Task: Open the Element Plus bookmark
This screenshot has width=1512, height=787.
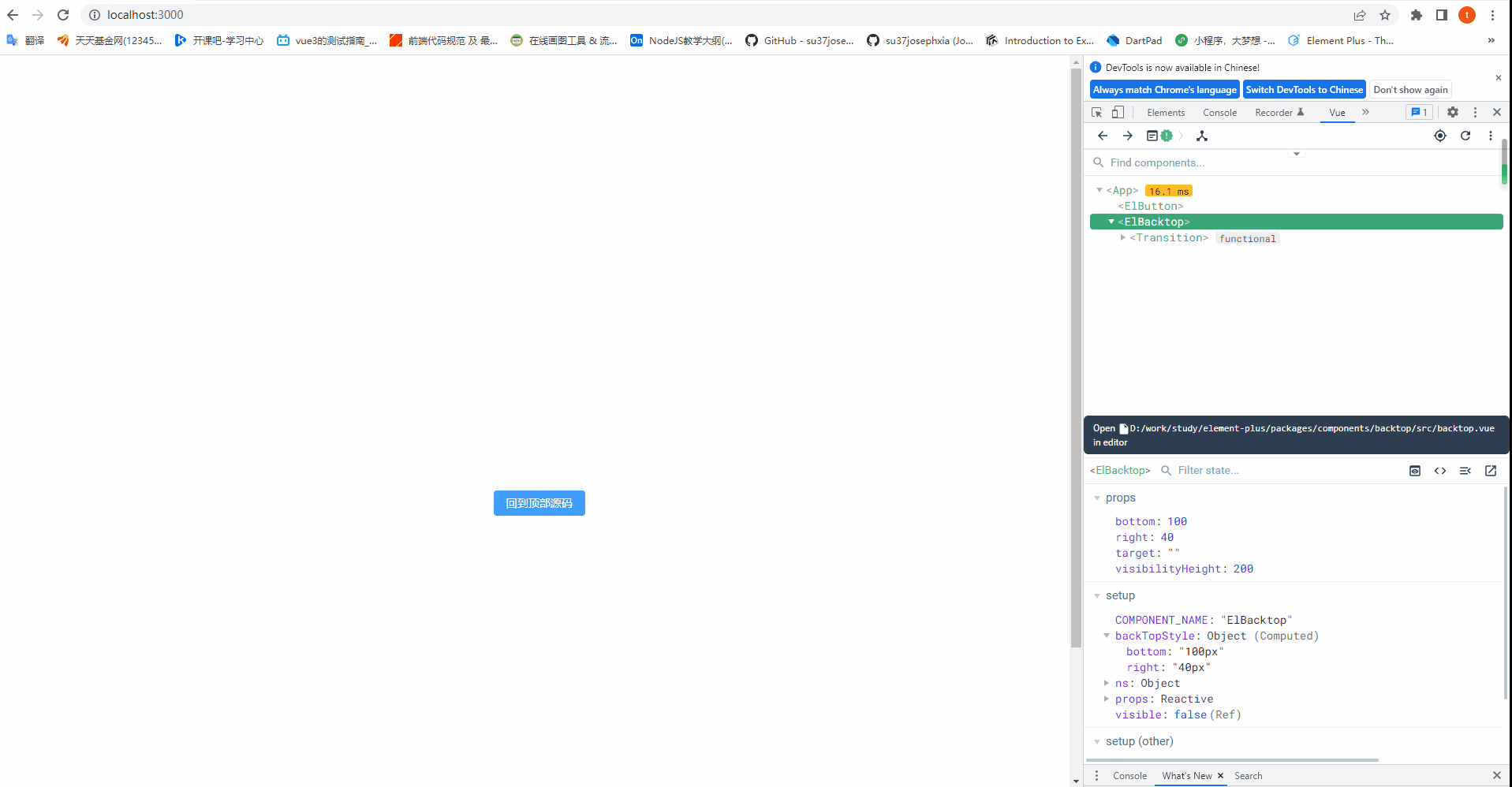Action: (1341, 40)
